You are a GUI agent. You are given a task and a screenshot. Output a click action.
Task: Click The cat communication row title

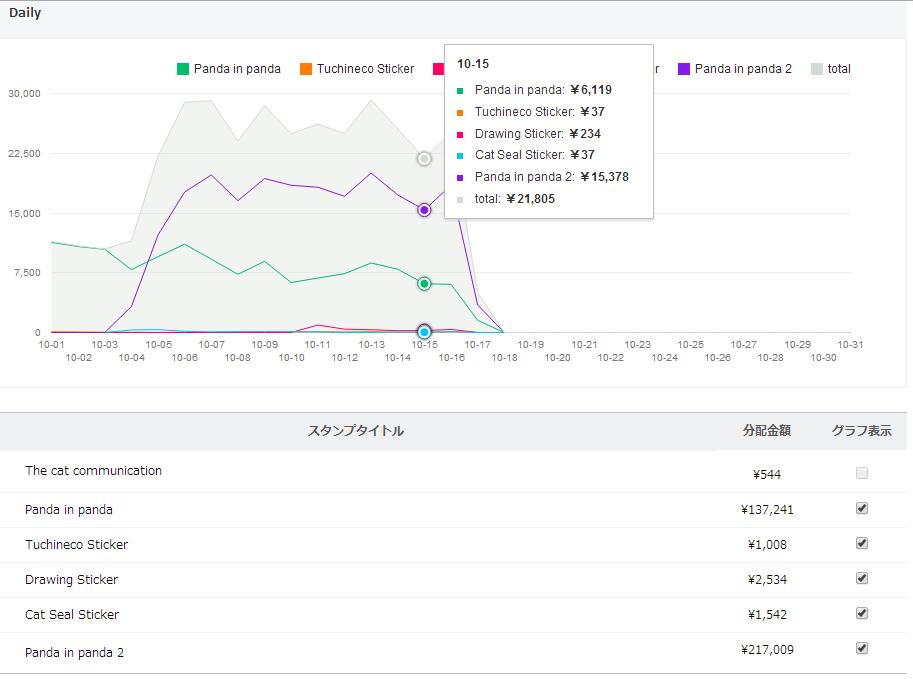(x=93, y=471)
